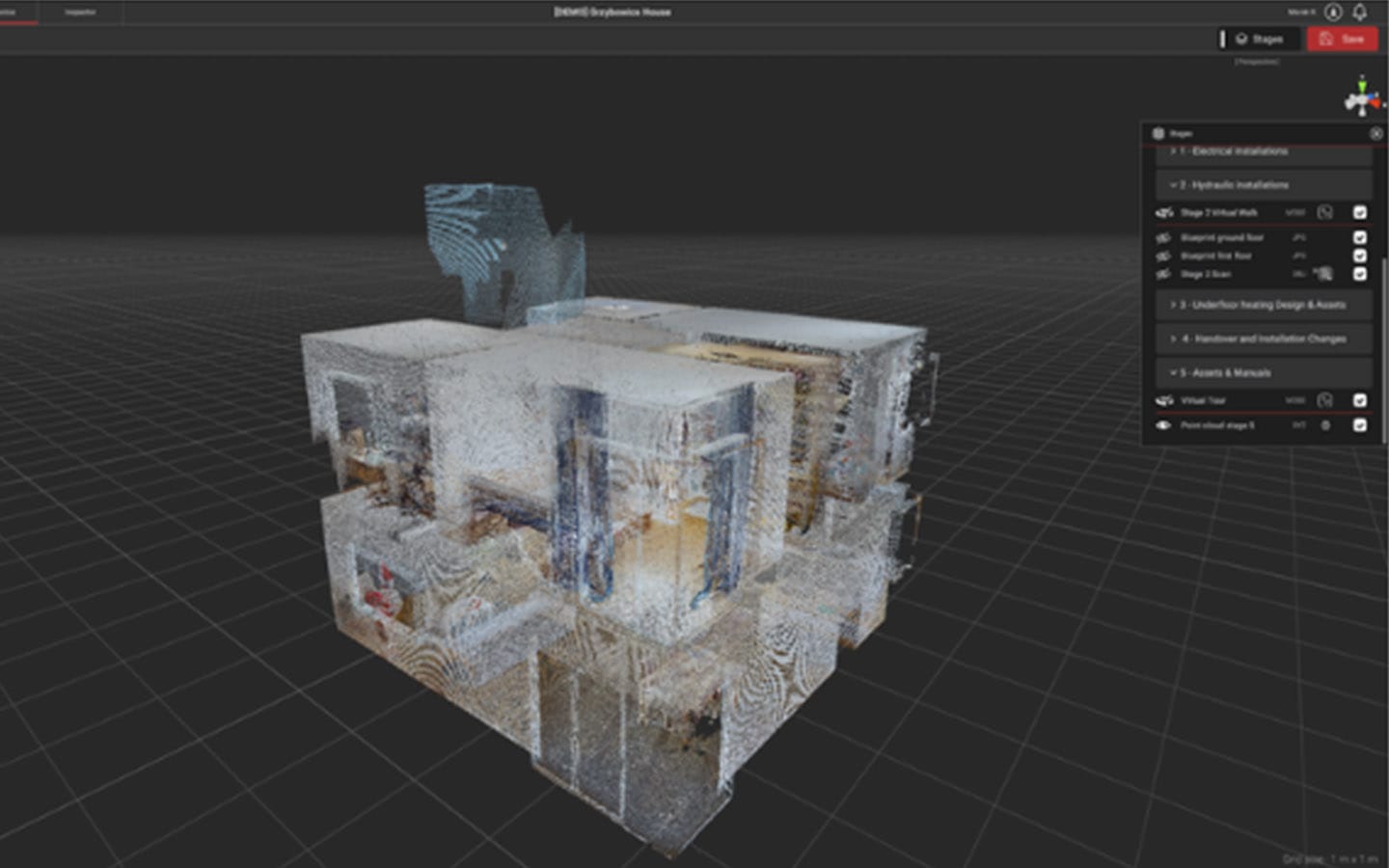Uncheck the Blueprint ground floor checkbox
1389x868 pixels.
point(1360,237)
